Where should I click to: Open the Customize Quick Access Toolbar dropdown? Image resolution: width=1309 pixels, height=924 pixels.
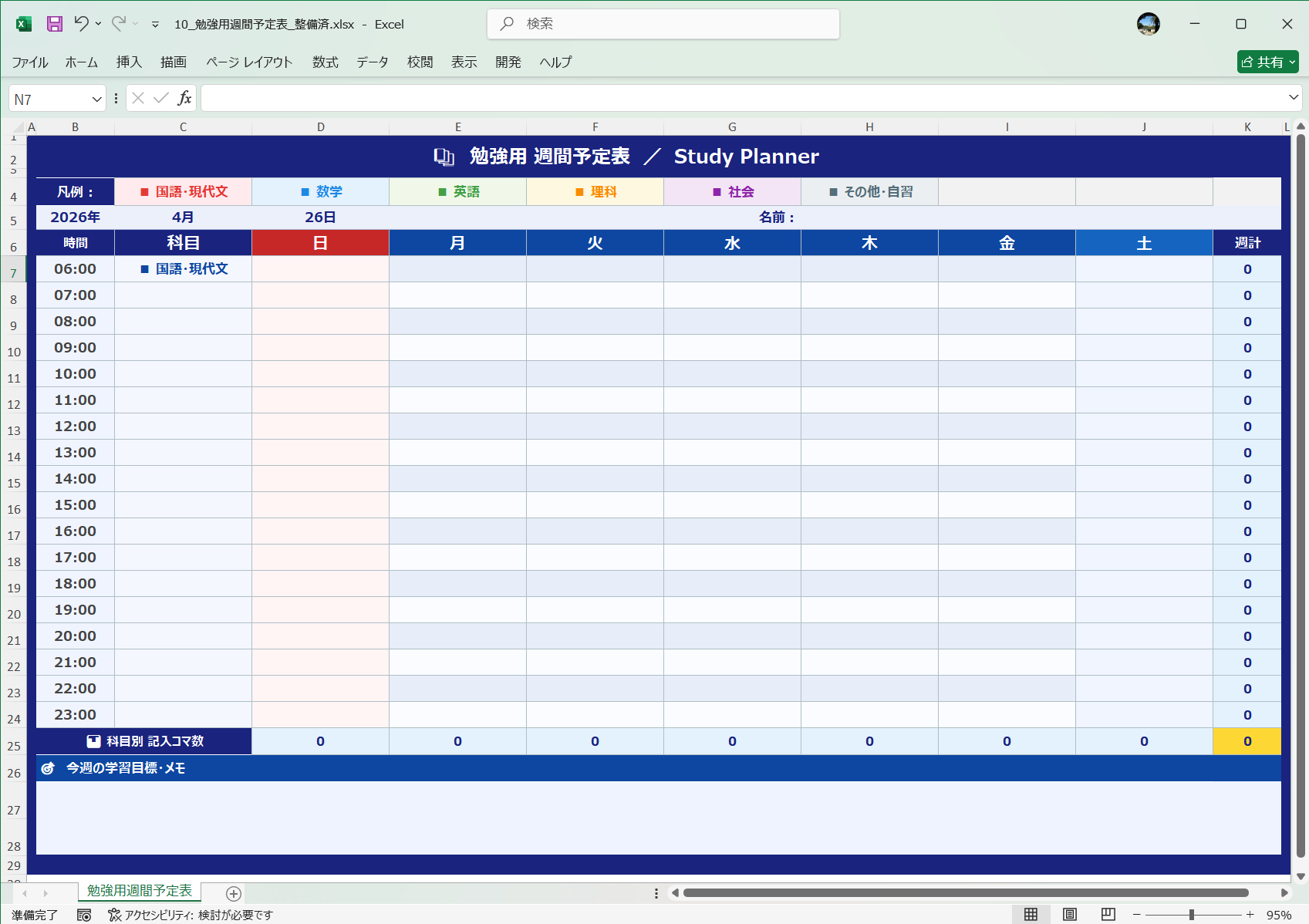point(155,25)
